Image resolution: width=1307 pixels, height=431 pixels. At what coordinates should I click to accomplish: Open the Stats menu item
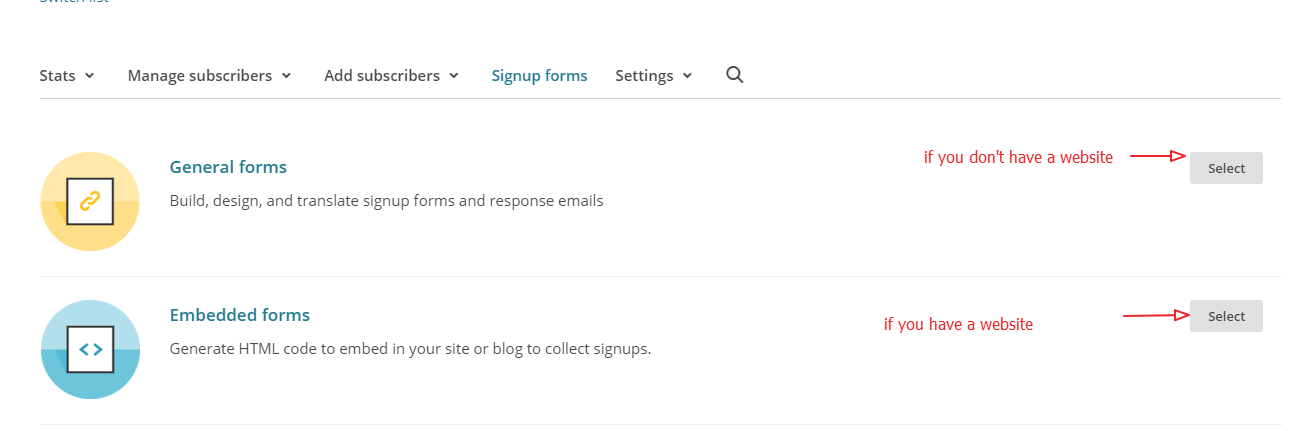pos(57,76)
